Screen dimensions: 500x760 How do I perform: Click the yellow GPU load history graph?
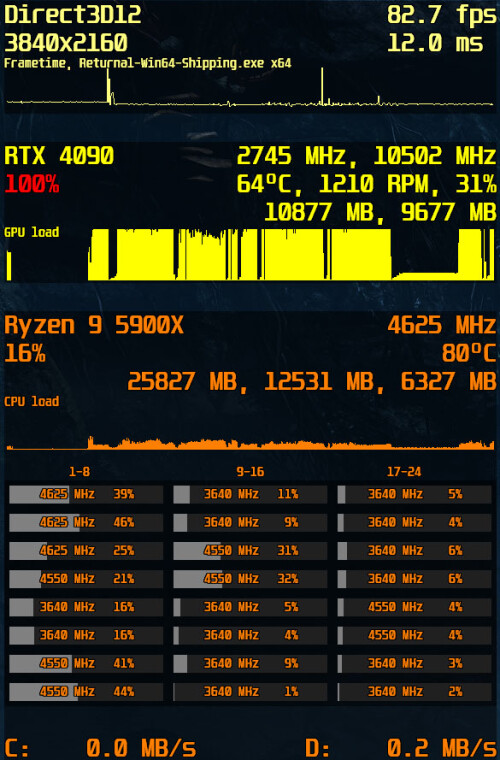click(250, 254)
